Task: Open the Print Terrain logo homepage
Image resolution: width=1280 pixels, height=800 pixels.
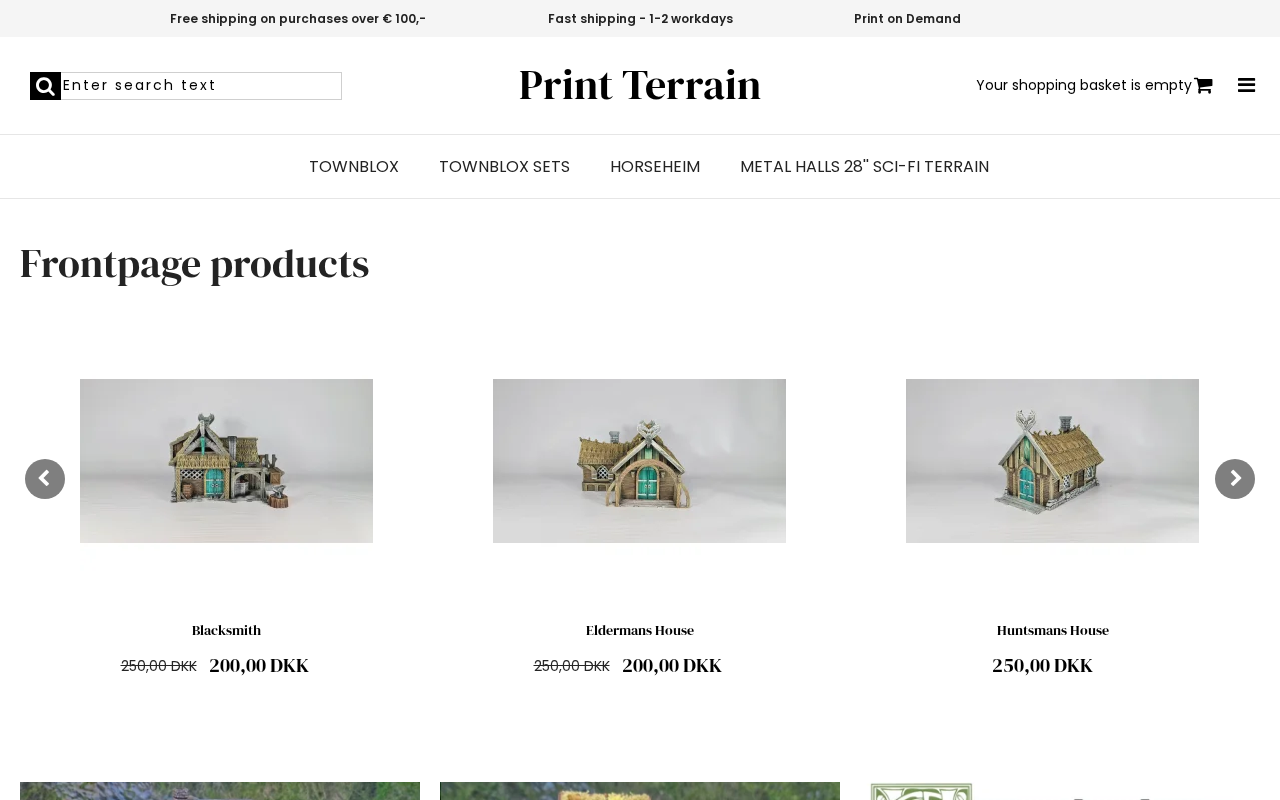Action: click(640, 86)
